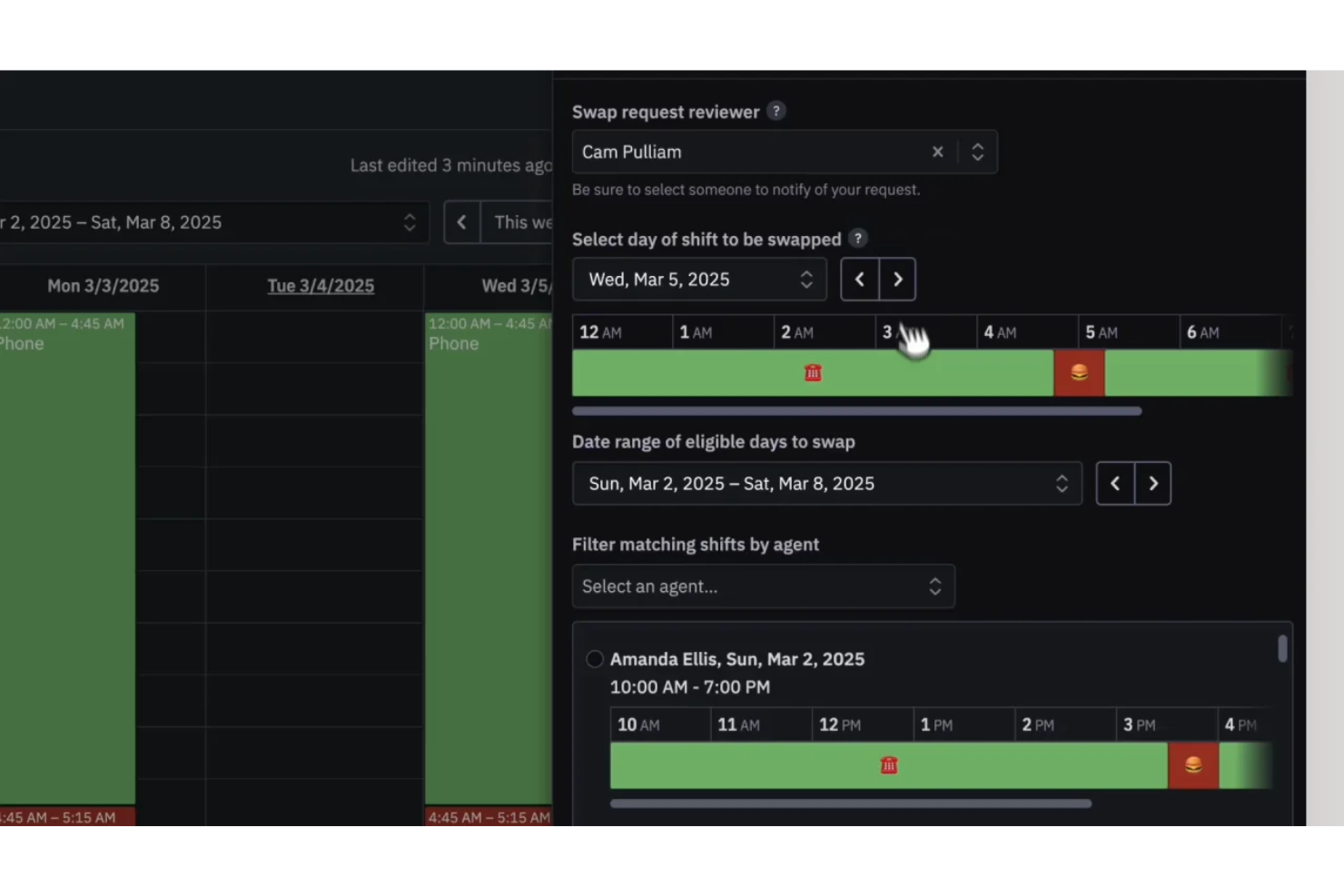
Task: Click the right arrow to advance shift day
Action: (897, 280)
